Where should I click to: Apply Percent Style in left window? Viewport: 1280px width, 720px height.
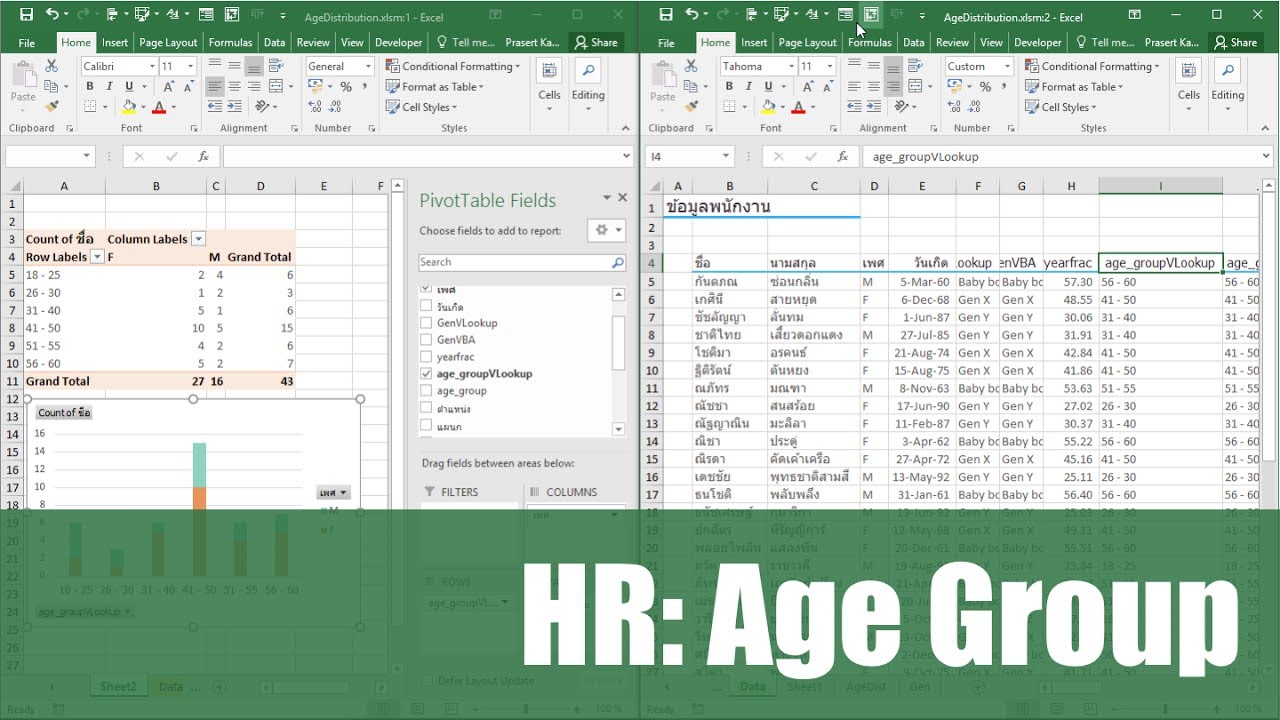tap(346, 87)
